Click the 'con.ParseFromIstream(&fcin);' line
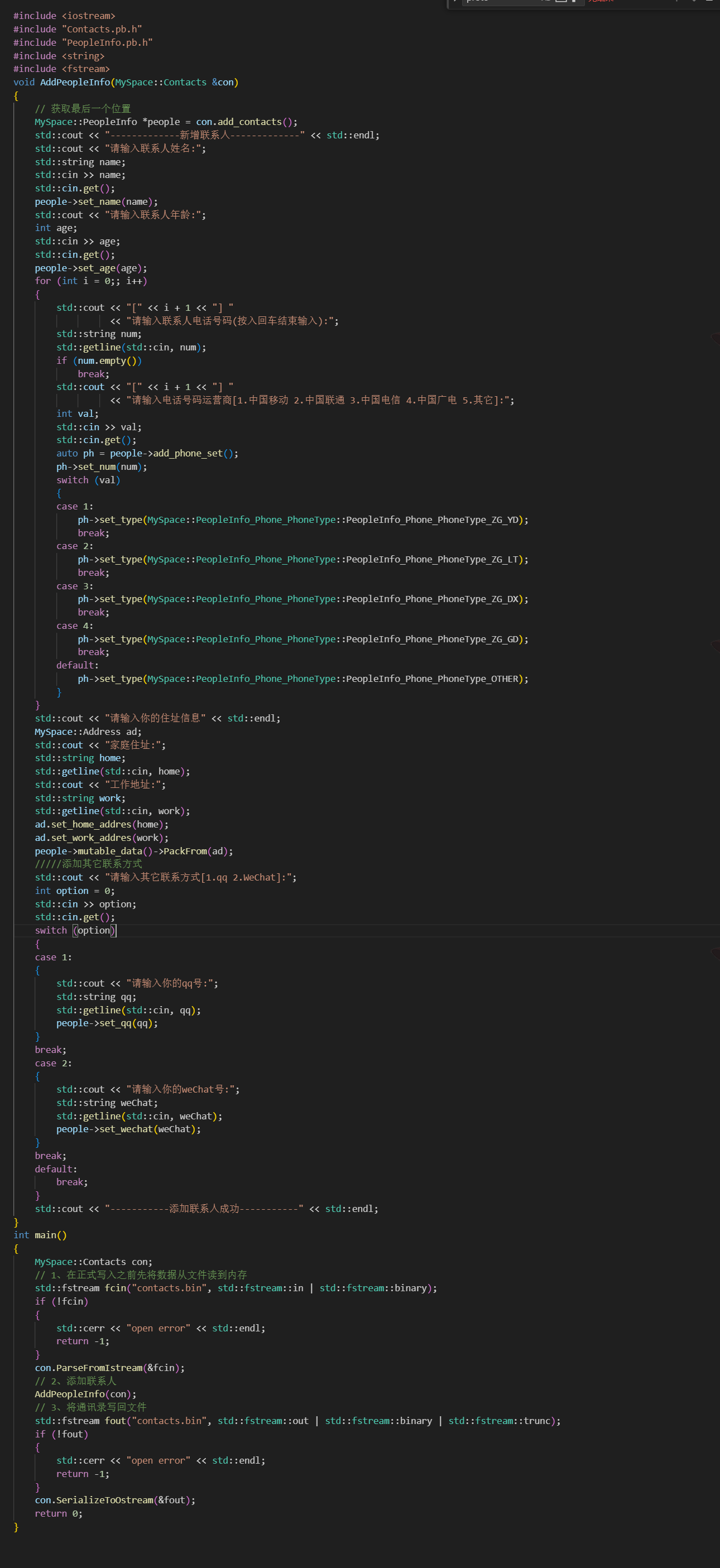The image size is (720, 1568). pos(109,1367)
